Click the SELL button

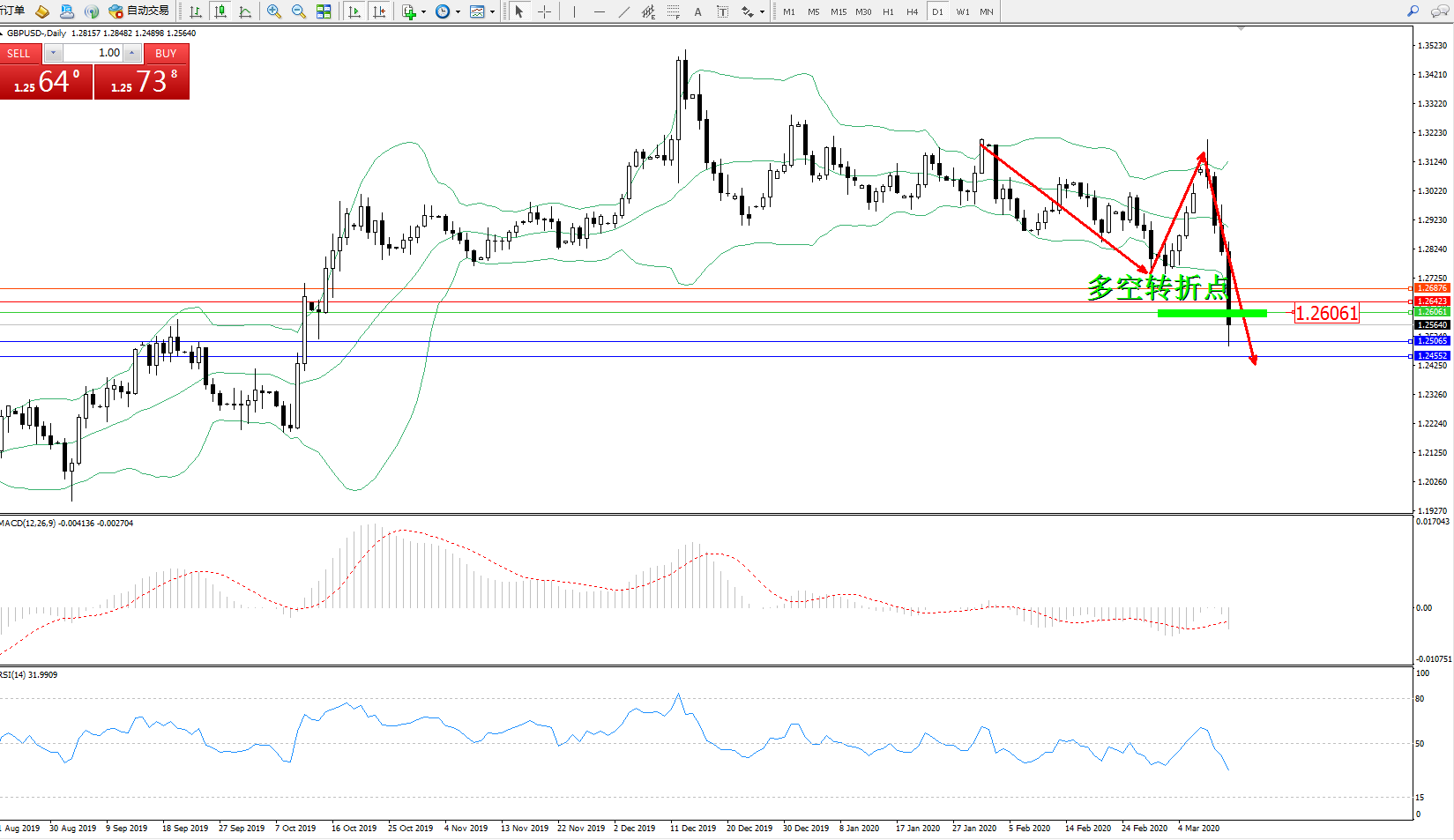point(19,53)
